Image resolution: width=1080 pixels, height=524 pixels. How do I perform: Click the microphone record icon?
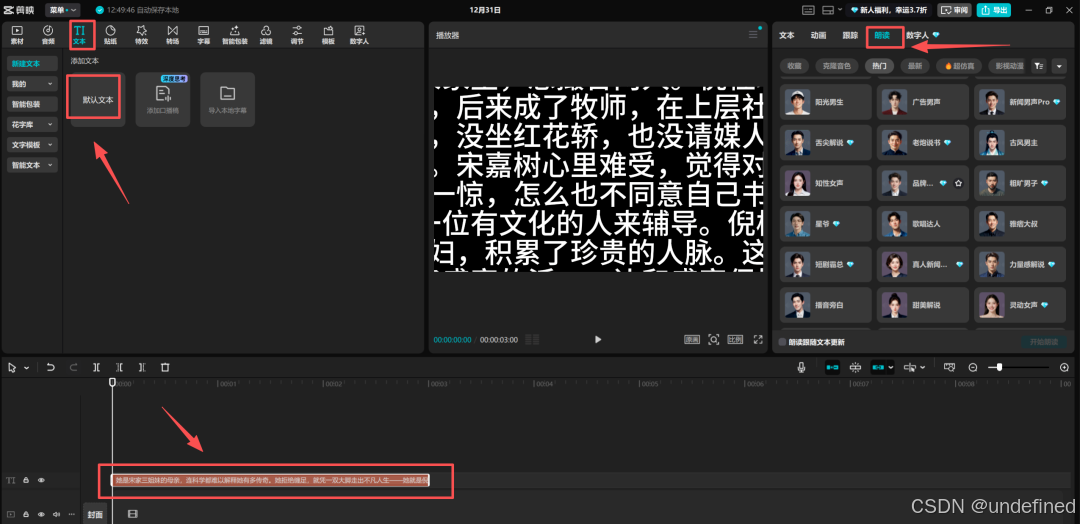click(x=802, y=368)
